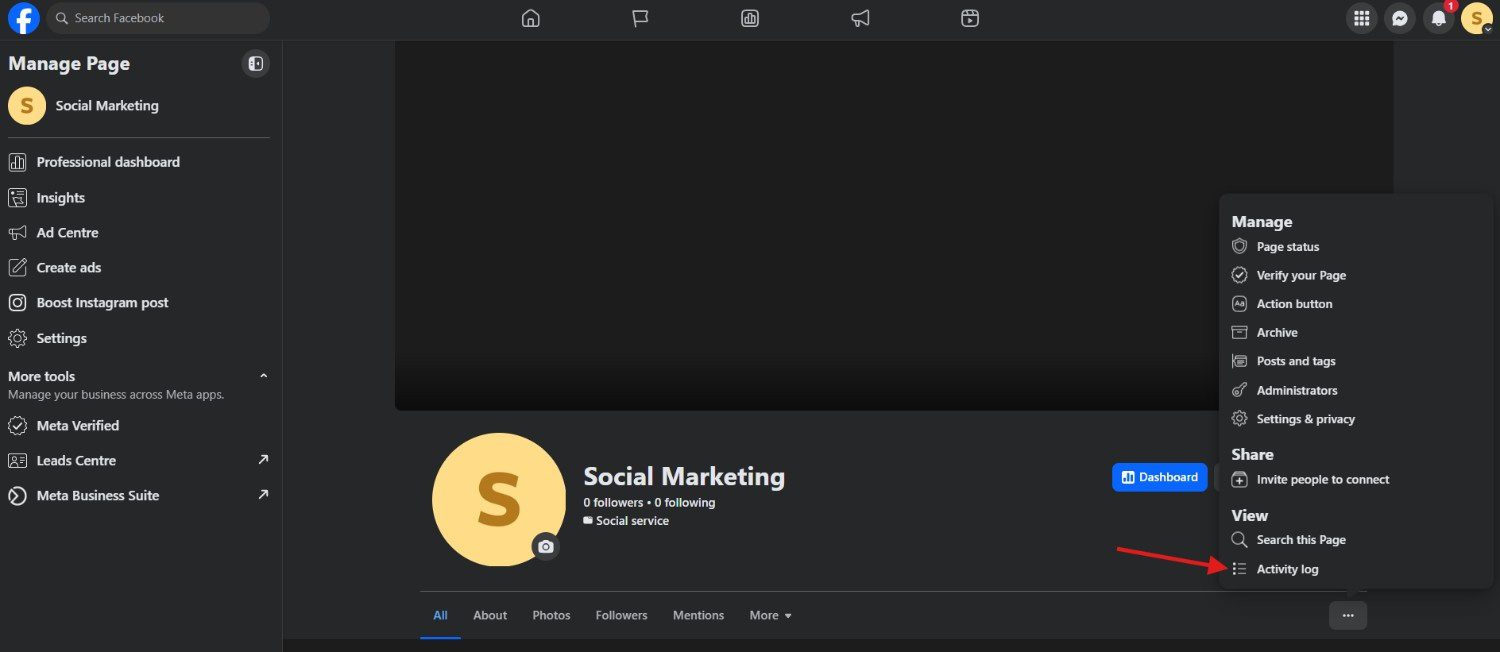1500x652 pixels.
Task: Click the blue Dashboard button
Action: point(1159,477)
